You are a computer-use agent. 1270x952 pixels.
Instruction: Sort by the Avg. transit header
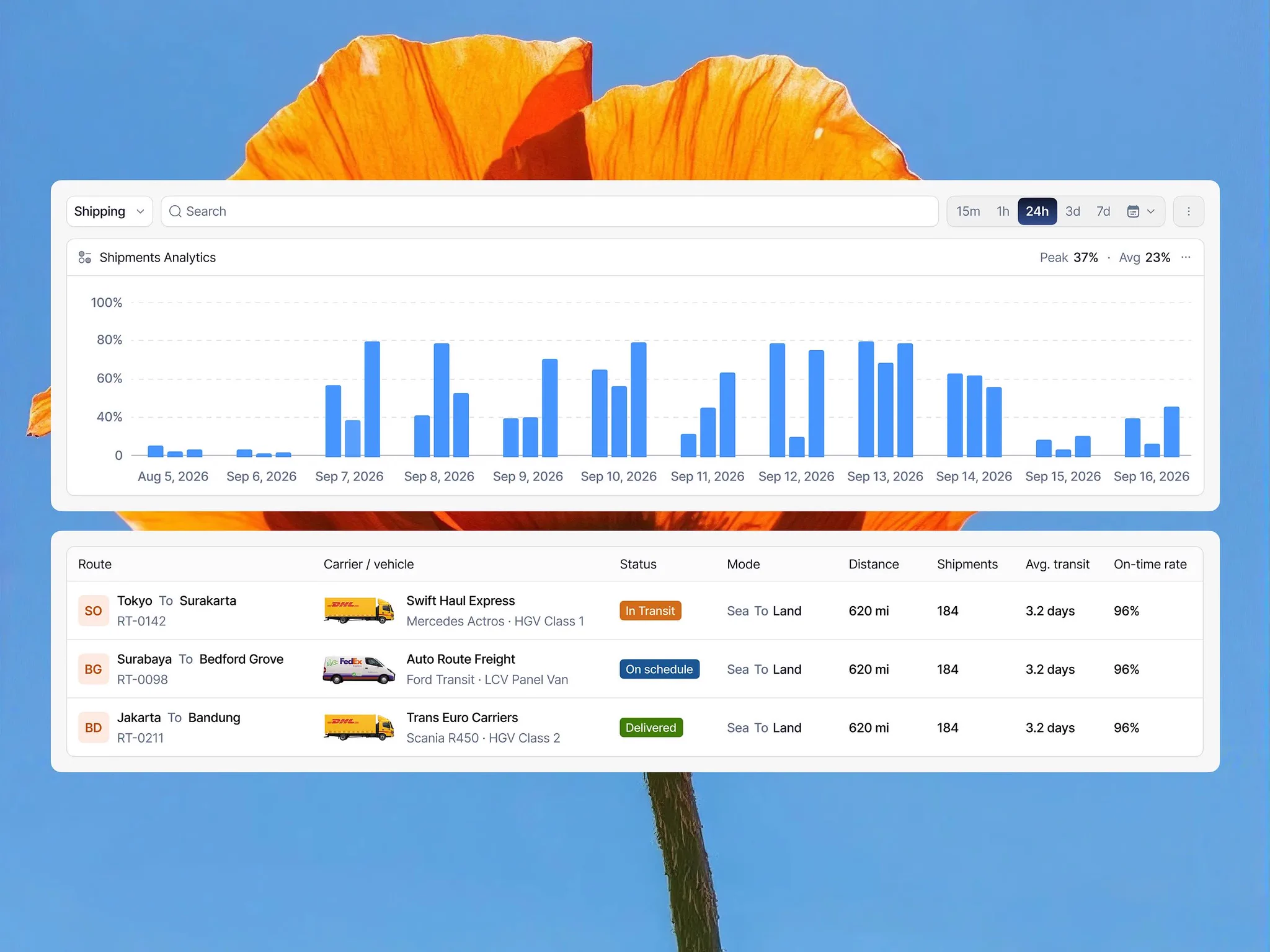tap(1057, 564)
